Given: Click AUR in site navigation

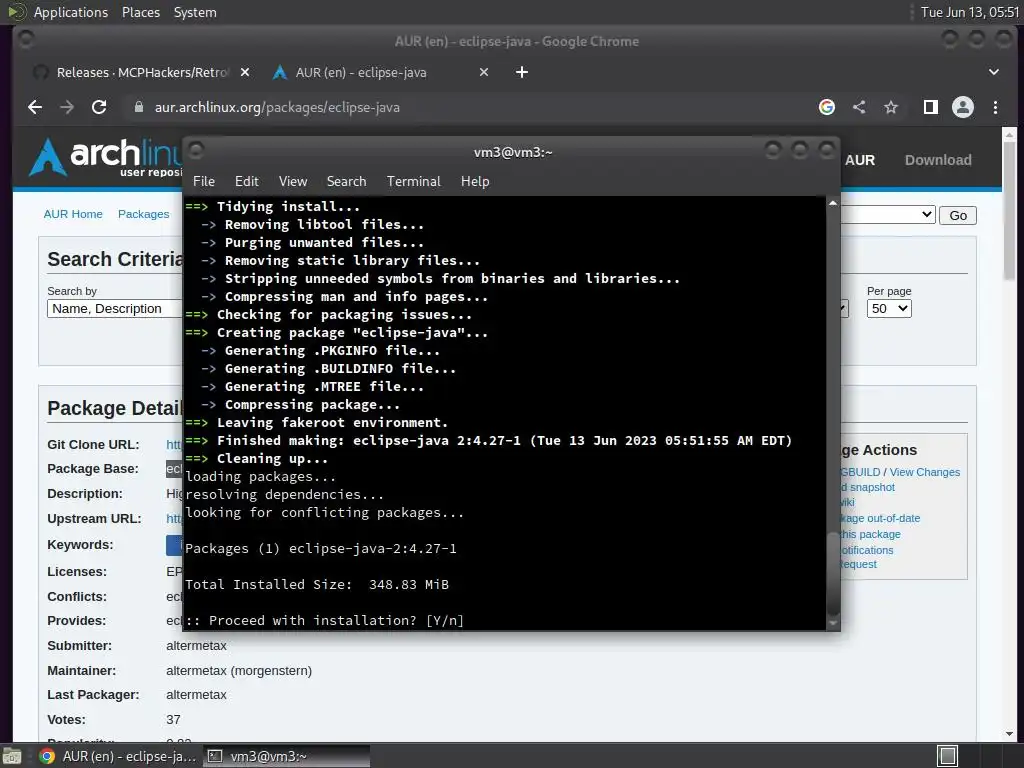Looking at the screenshot, I should (x=859, y=160).
